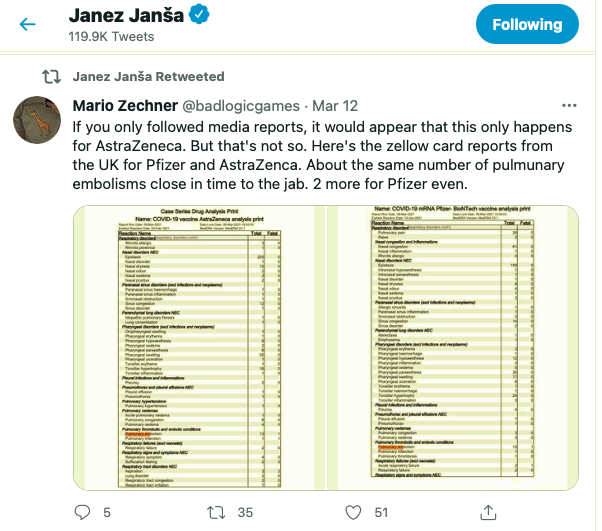Go back using the left arrow
The height and width of the screenshot is (531, 602).
tap(29, 25)
